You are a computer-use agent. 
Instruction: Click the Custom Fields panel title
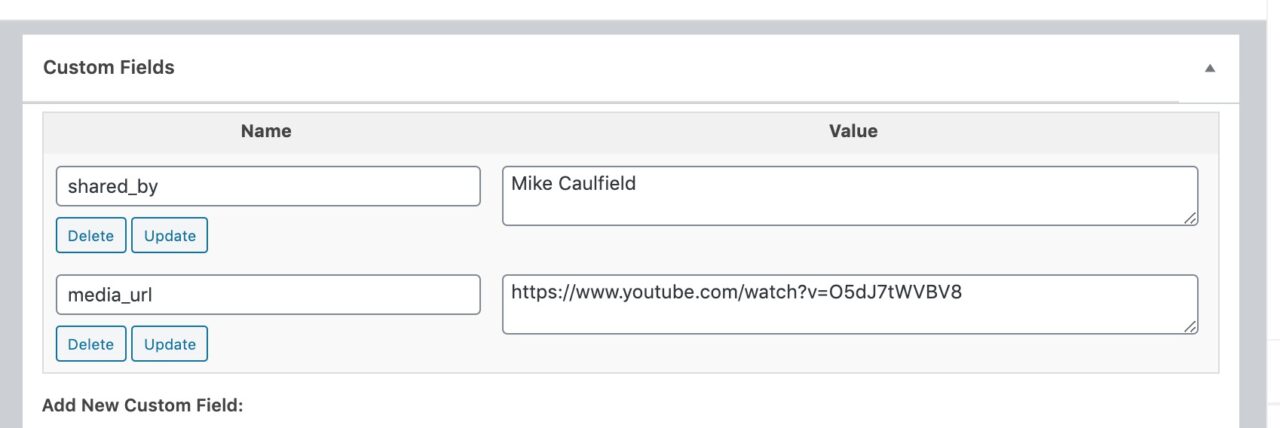[109, 68]
